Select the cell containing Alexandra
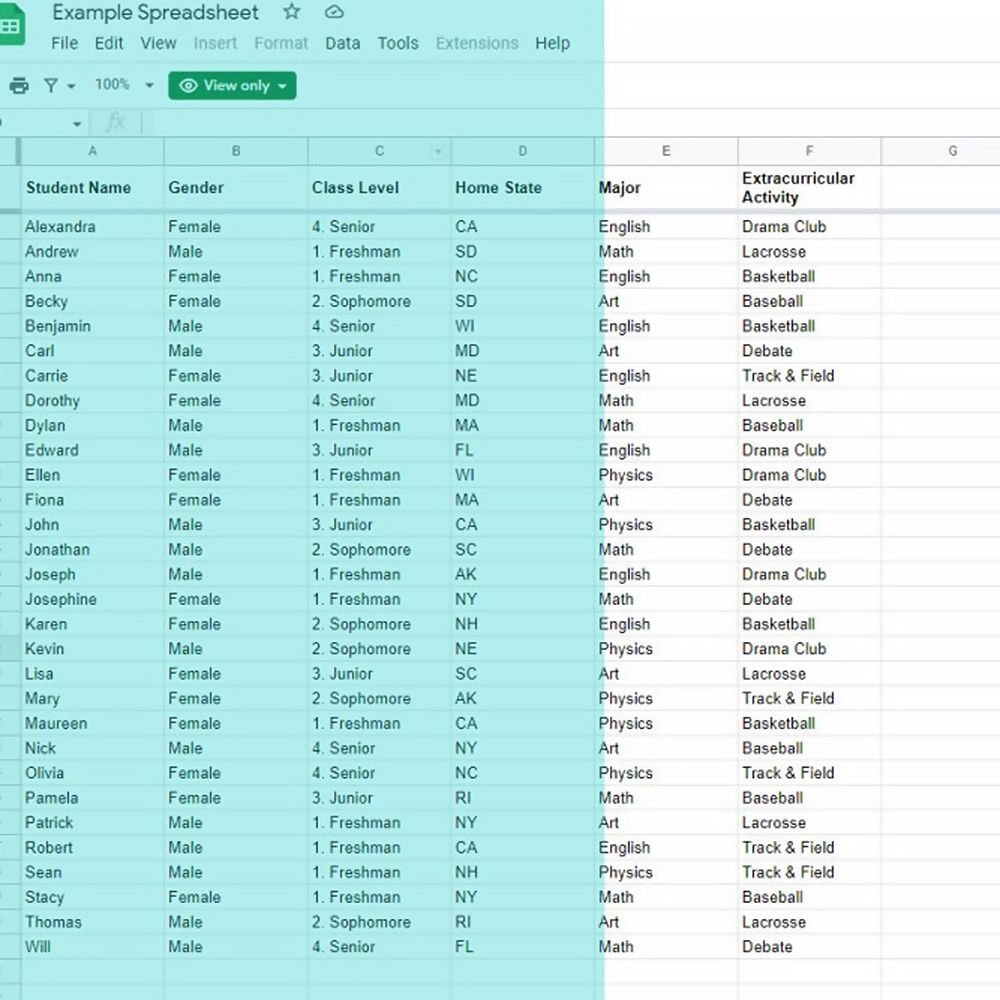 tap(92, 227)
